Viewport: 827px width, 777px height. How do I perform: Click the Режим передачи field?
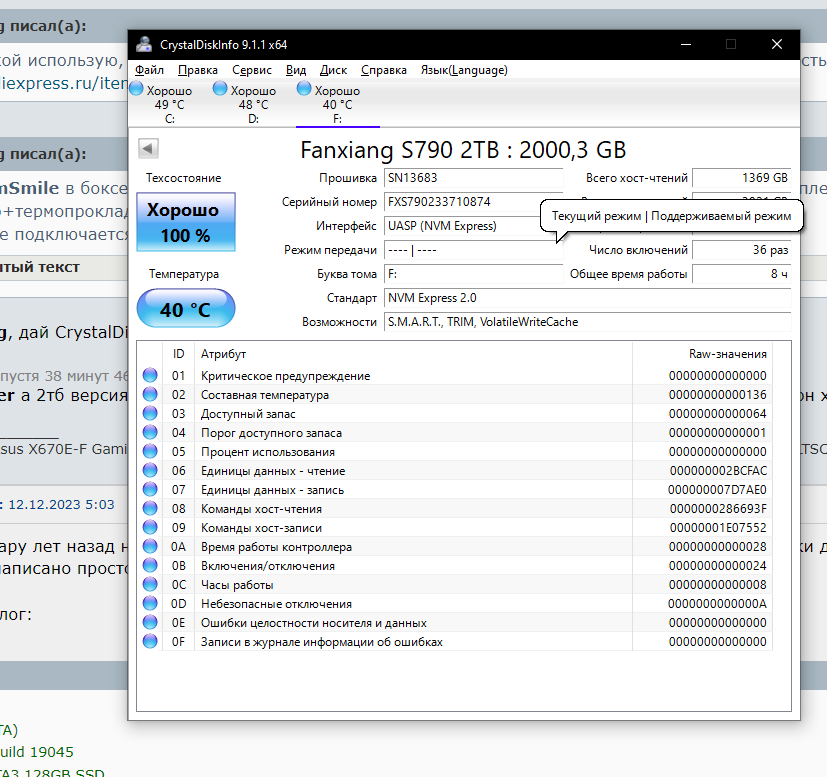point(473,250)
